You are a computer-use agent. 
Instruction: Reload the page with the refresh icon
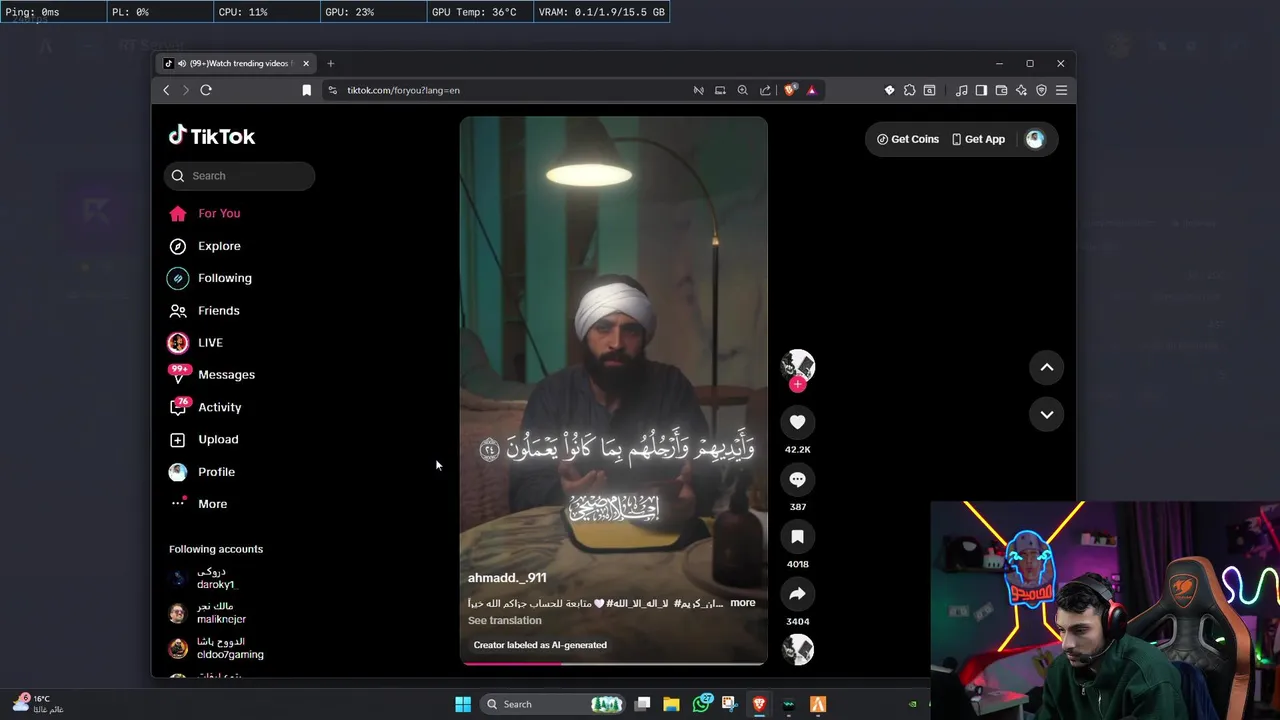coord(206,90)
